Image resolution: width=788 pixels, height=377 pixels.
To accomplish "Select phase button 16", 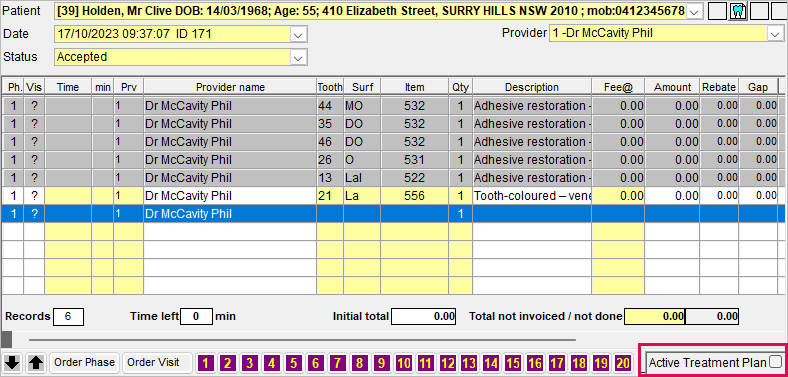I will pyautogui.click(x=535, y=363).
